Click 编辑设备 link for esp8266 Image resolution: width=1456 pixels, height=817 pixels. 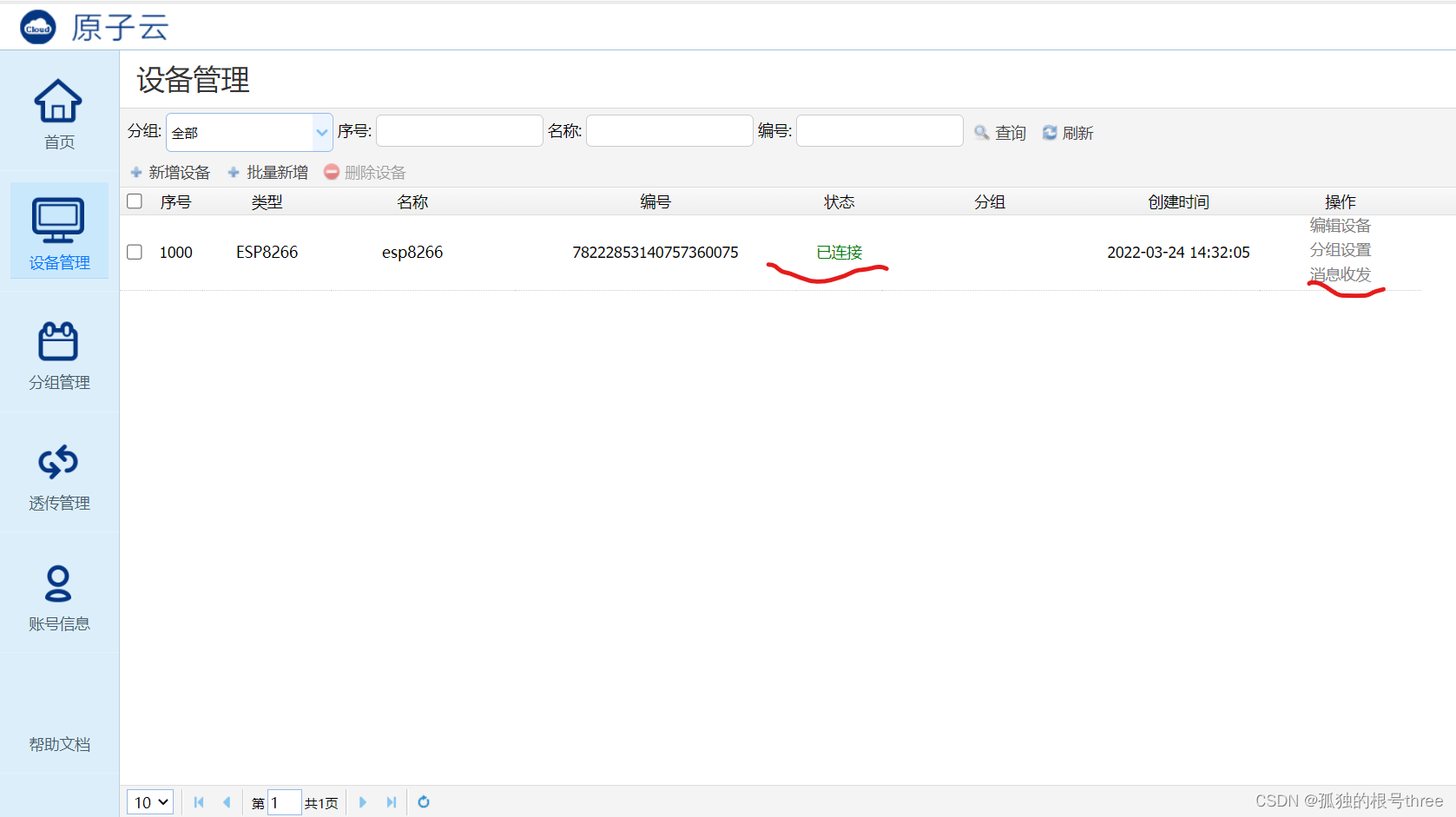1340,226
